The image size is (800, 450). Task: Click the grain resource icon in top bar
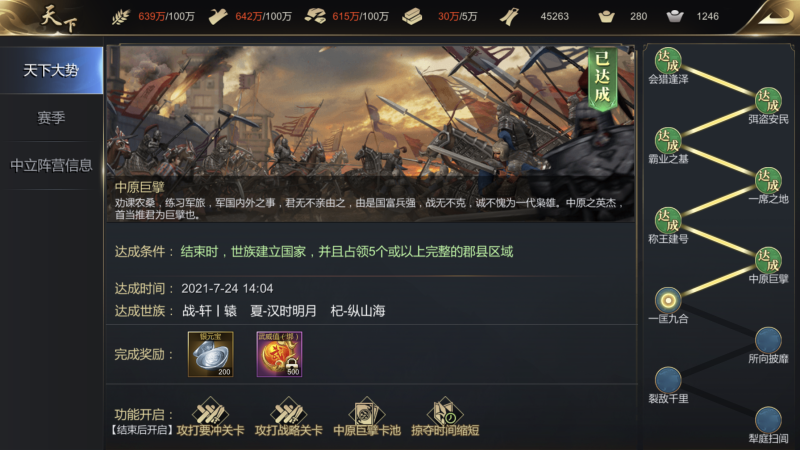(121, 17)
